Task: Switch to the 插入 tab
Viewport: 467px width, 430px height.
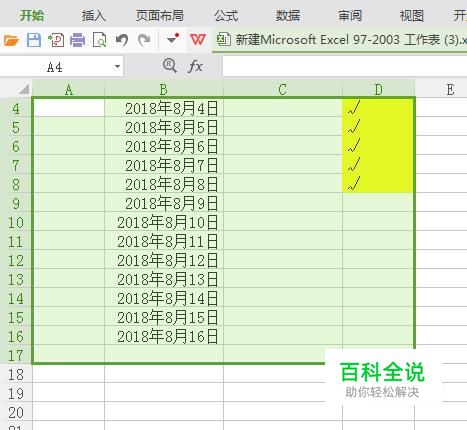Action: click(x=93, y=15)
